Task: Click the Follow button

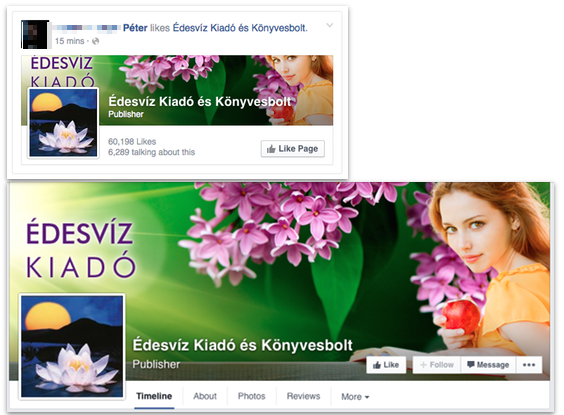Action: (437, 365)
